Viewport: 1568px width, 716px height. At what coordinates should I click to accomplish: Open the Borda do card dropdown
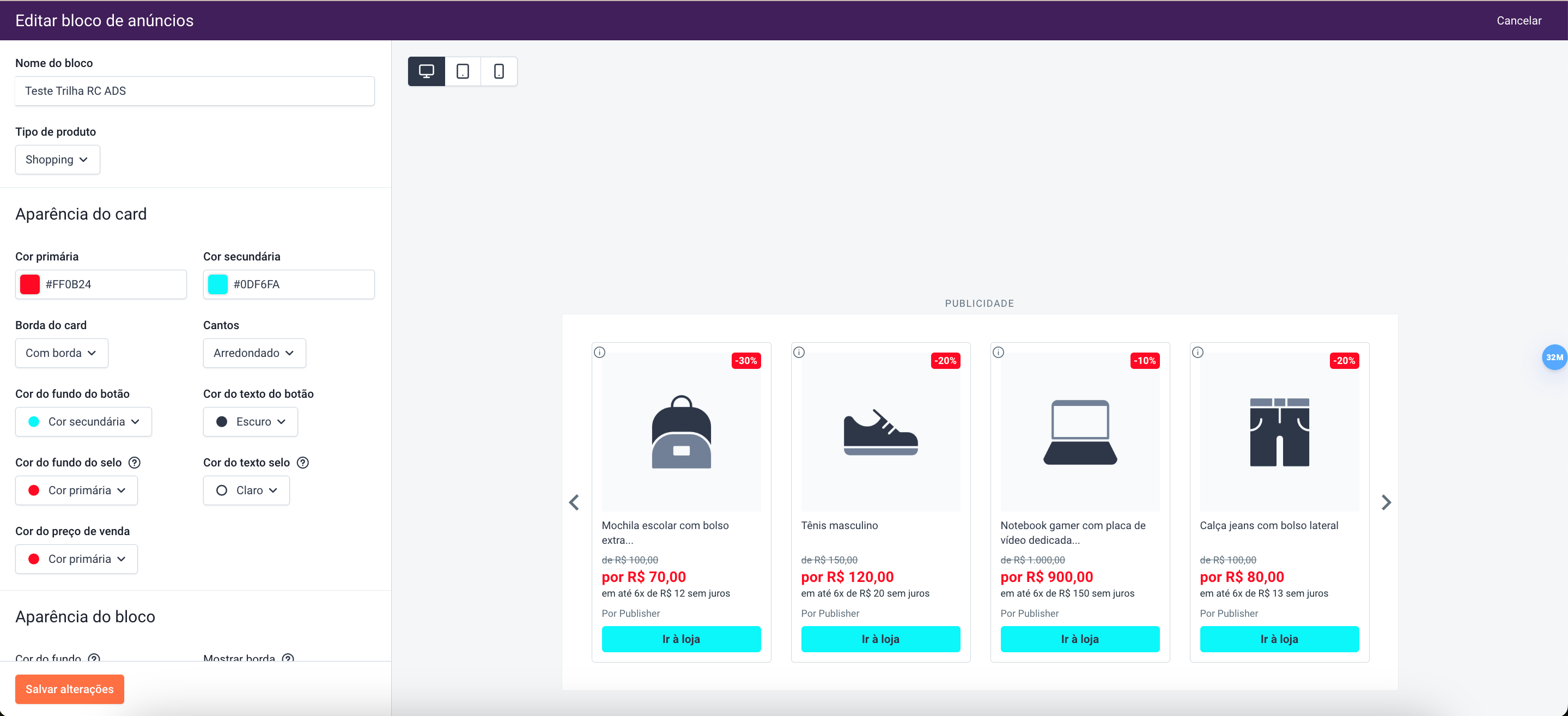pyautogui.click(x=62, y=353)
